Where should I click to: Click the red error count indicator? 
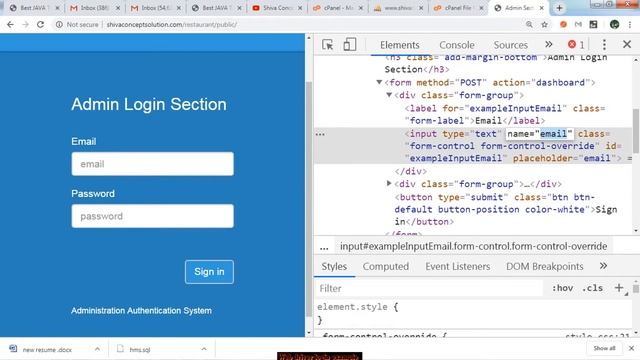(x=576, y=44)
